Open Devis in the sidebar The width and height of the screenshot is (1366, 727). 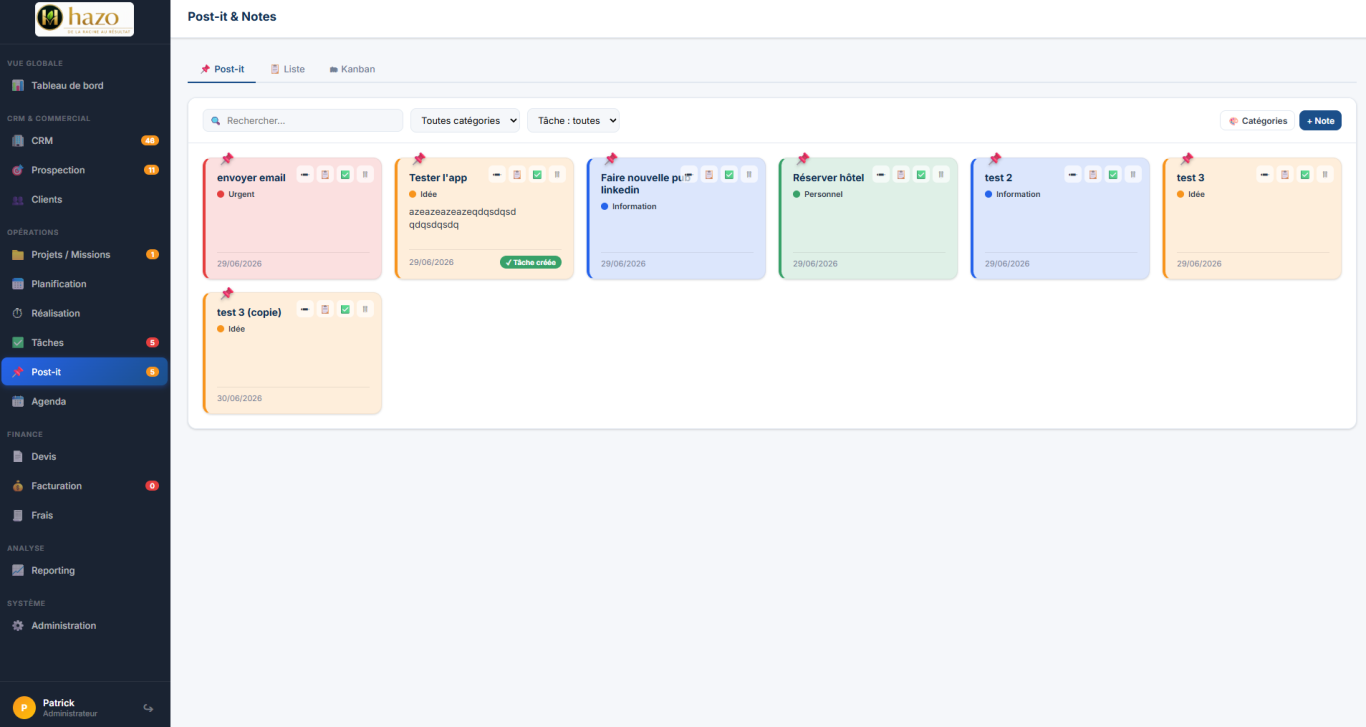tap(85, 456)
